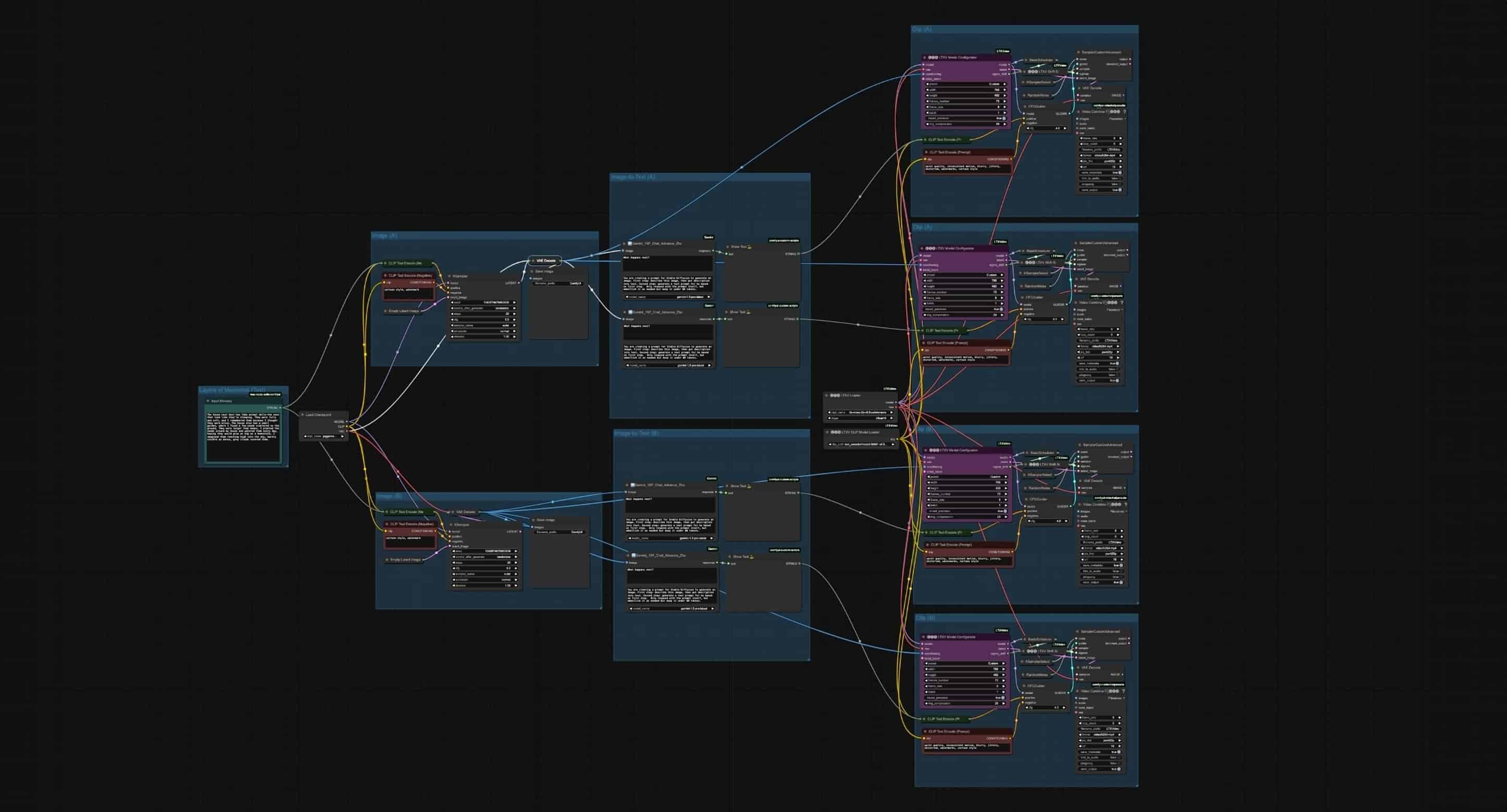
Task: Open the ckpt_name dropdown in Load Checkpoint
Action: coord(324,436)
